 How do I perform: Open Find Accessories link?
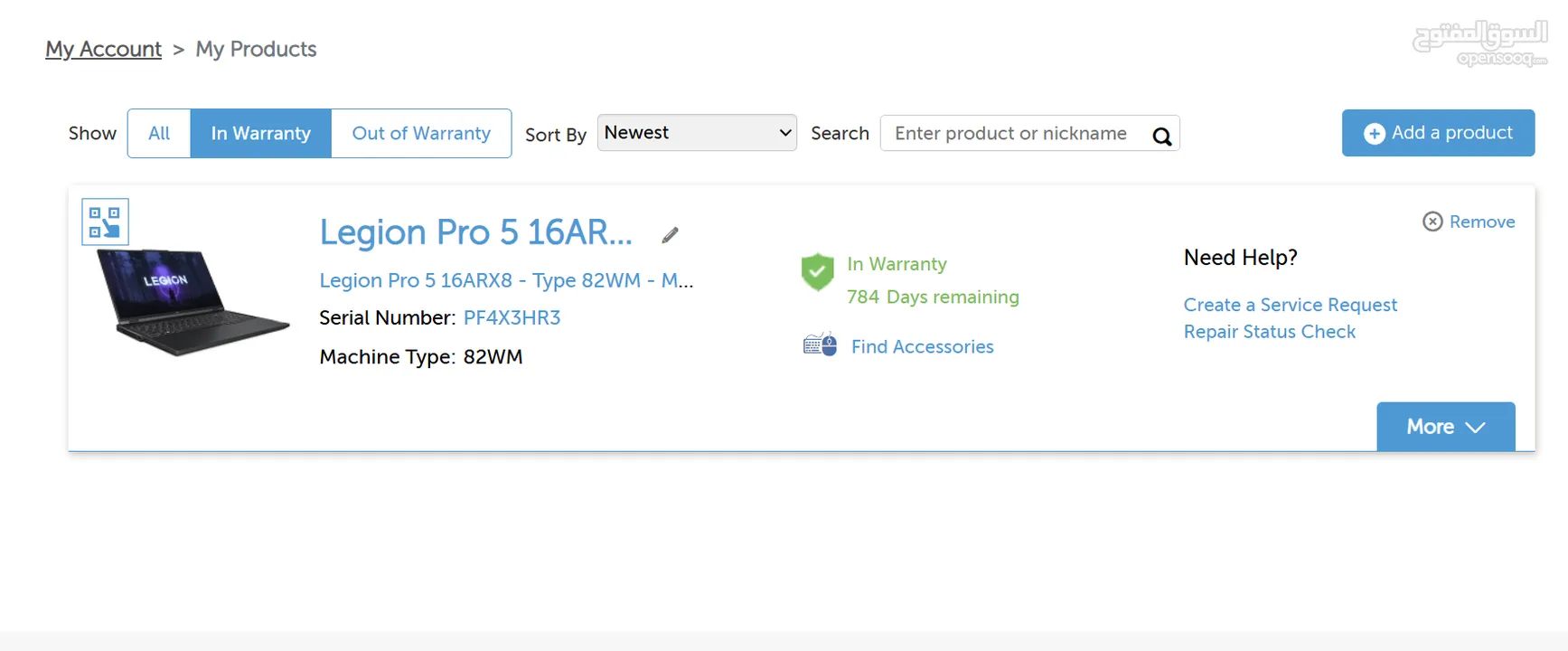pyautogui.click(x=922, y=346)
